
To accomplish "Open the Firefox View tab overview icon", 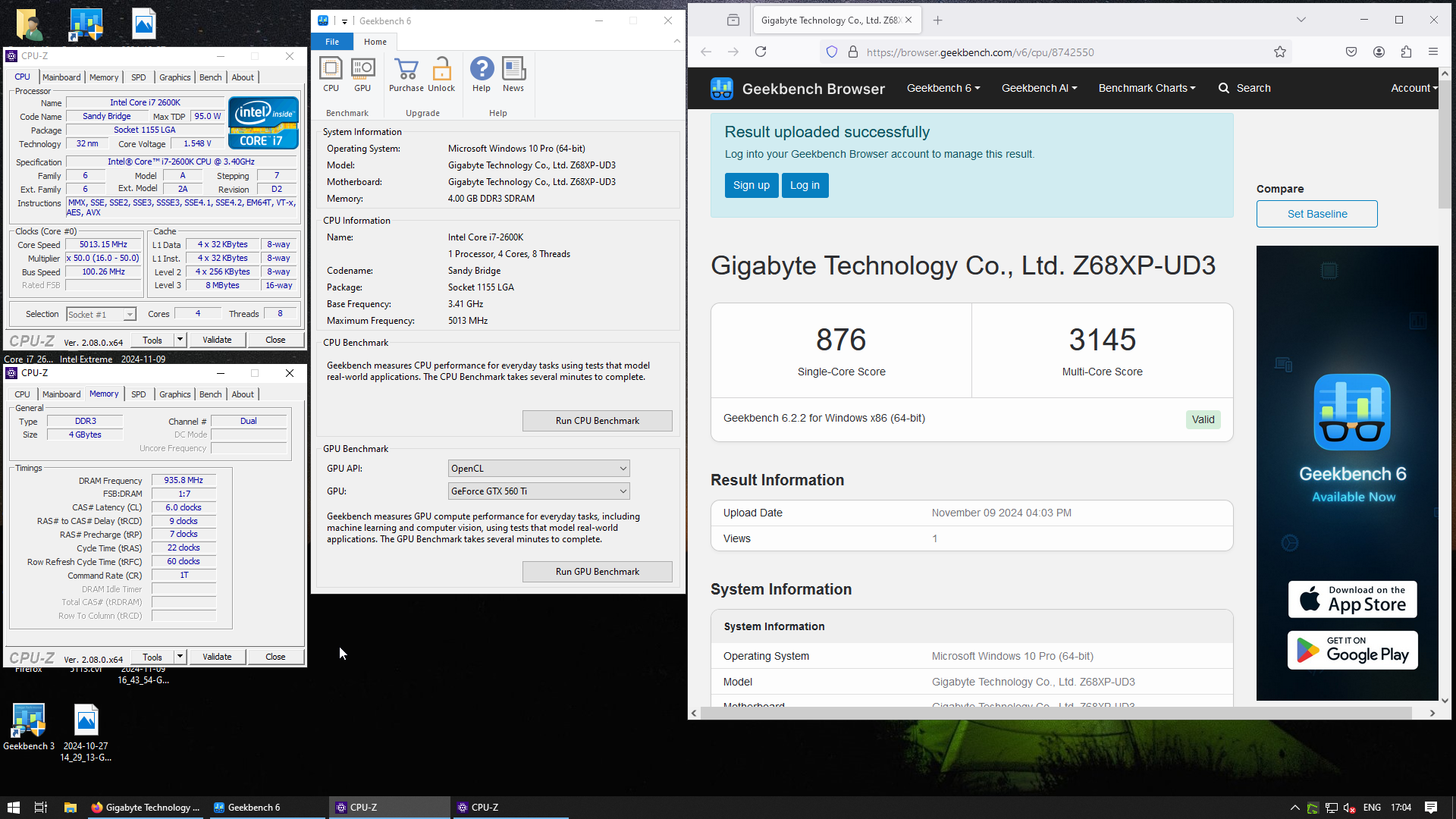I will point(733,20).
